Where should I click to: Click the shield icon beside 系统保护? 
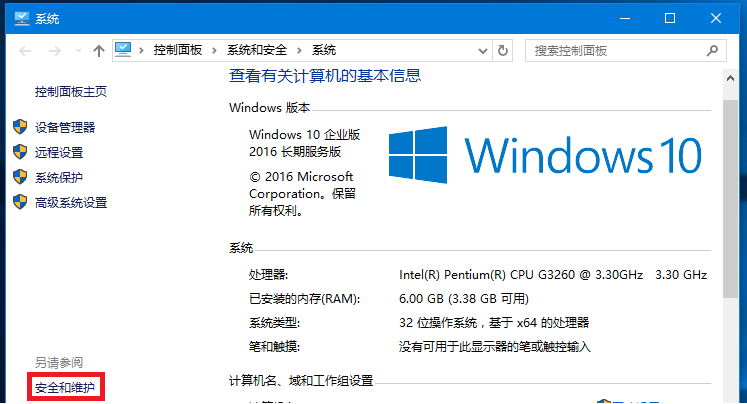(20, 177)
